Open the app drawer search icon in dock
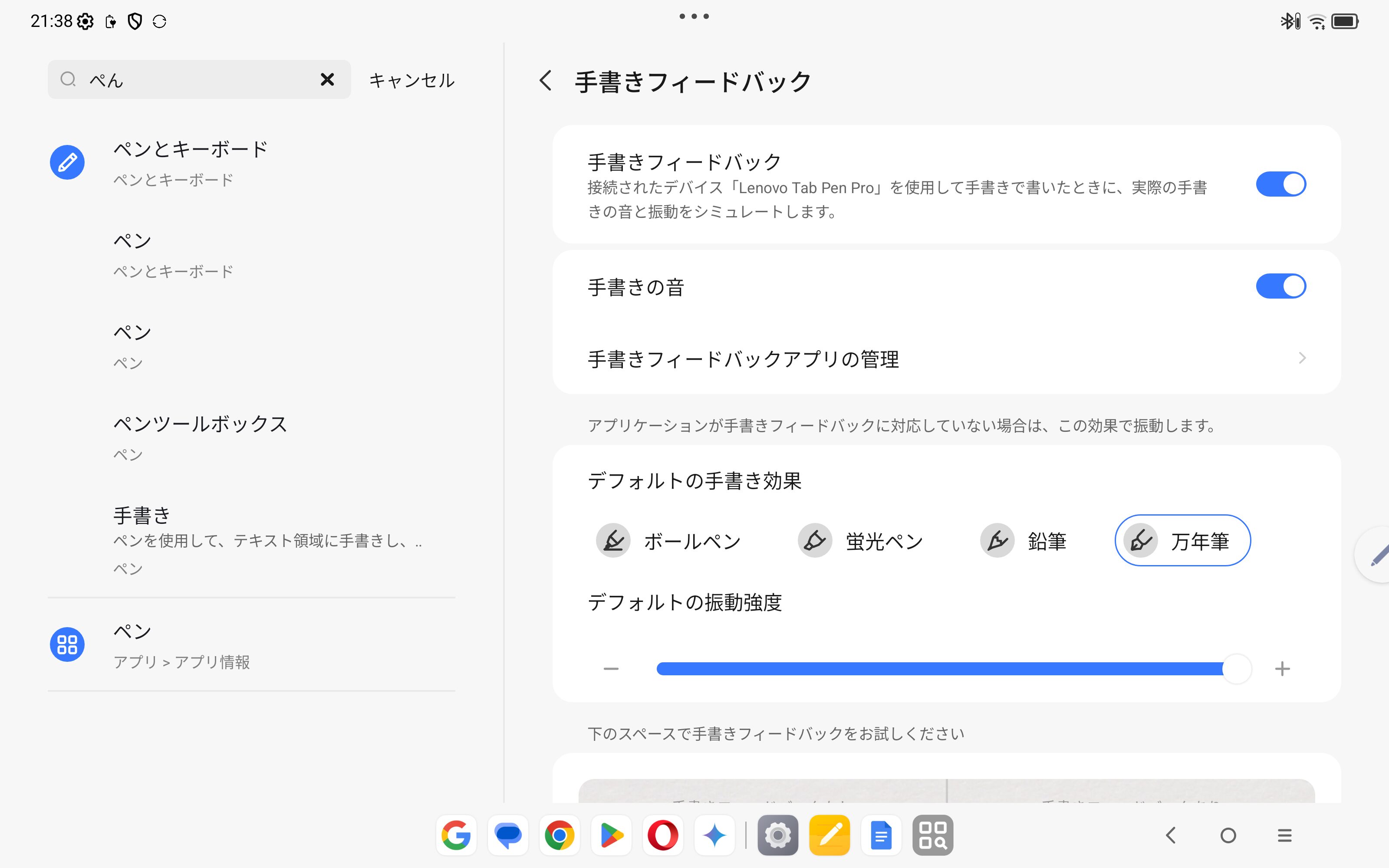This screenshot has width=1389, height=868. (933, 835)
